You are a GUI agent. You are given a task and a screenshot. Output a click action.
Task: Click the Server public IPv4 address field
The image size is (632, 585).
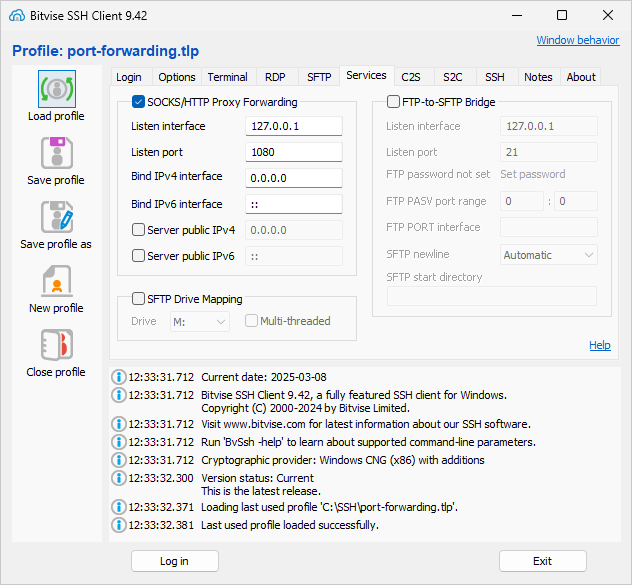[x=294, y=230]
